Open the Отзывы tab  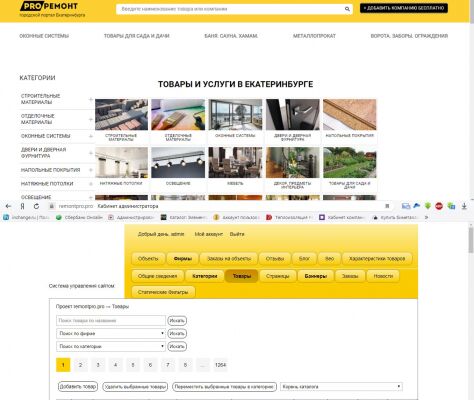pos(275,259)
